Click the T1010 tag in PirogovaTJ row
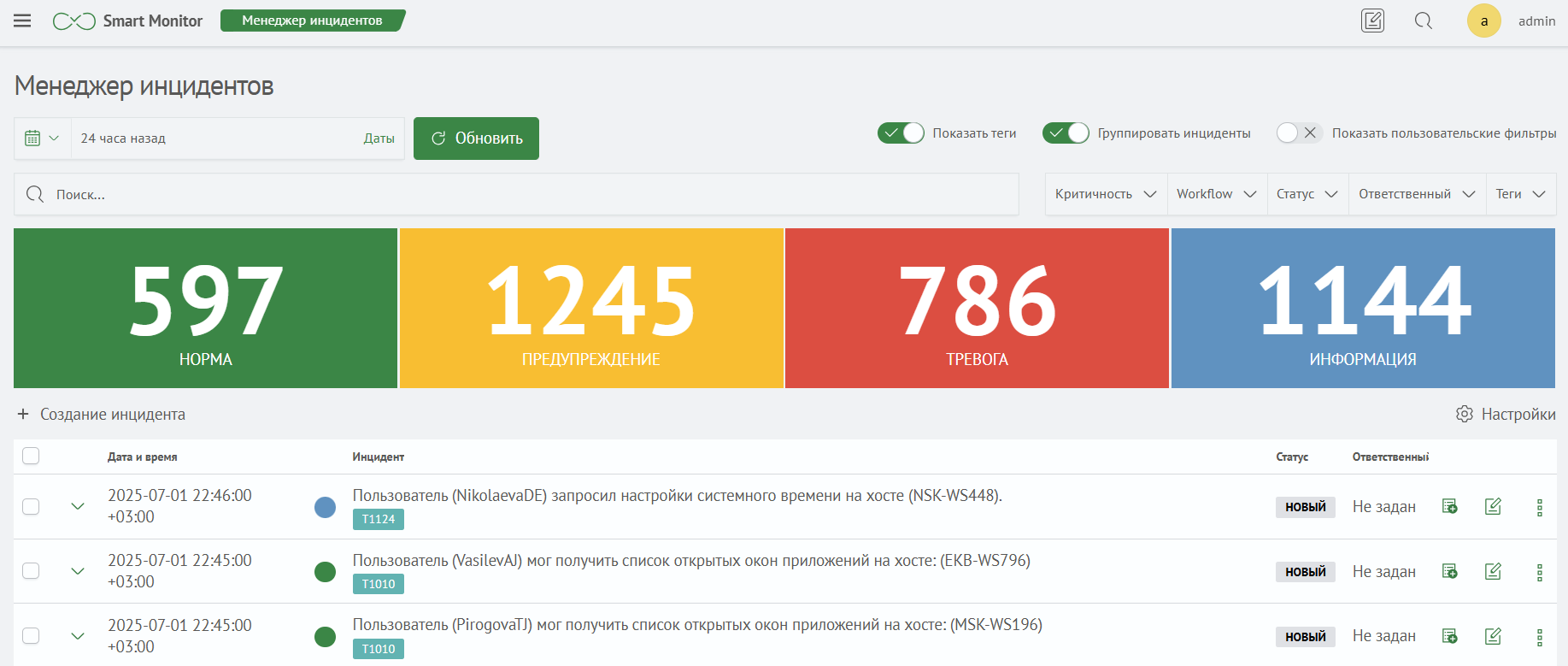1568x666 pixels. click(x=378, y=649)
